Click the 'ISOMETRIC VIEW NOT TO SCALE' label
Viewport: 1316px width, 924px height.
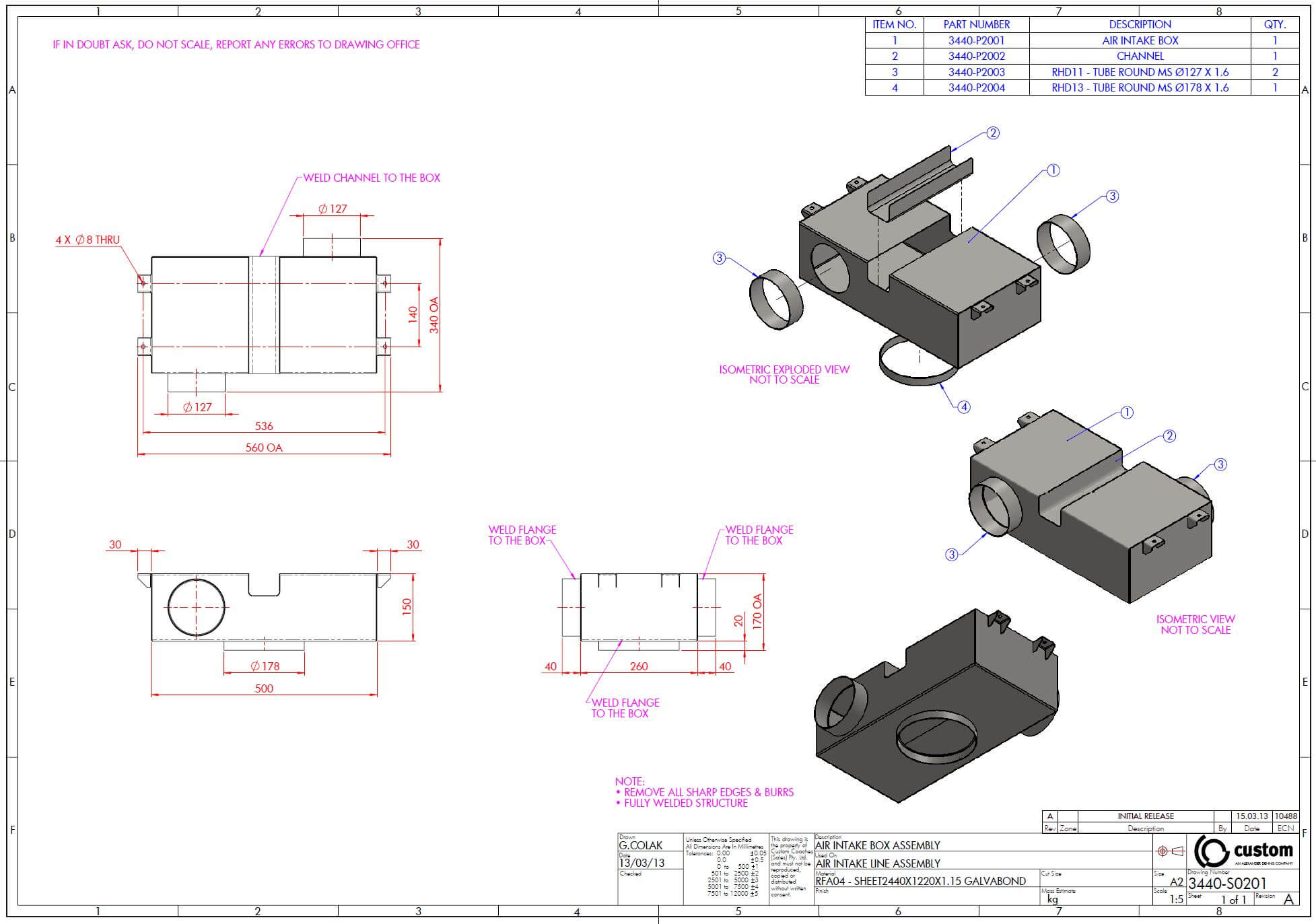[1196, 625]
